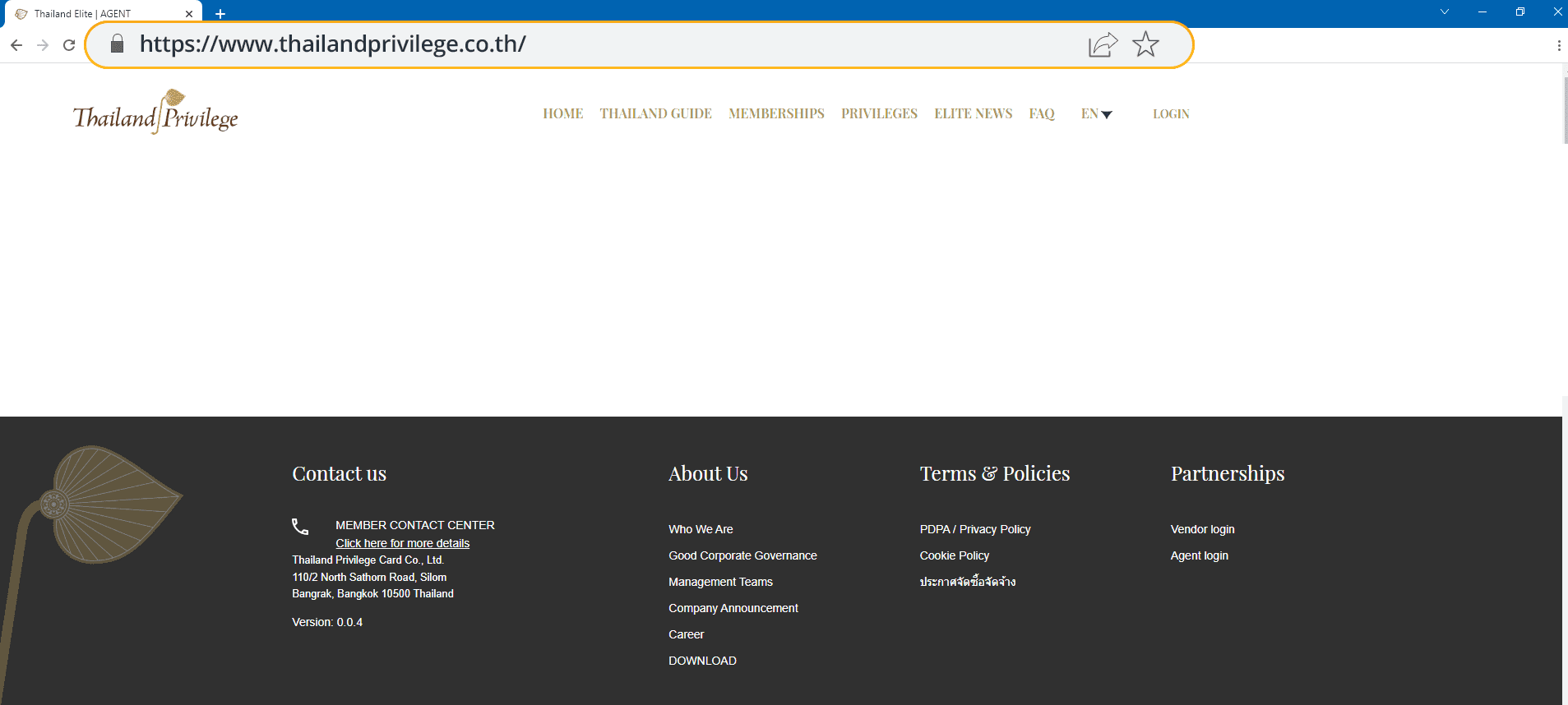Image resolution: width=1568 pixels, height=705 pixels.
Task: Click the bookmark star icon
Action: (x=1145, y=44)
